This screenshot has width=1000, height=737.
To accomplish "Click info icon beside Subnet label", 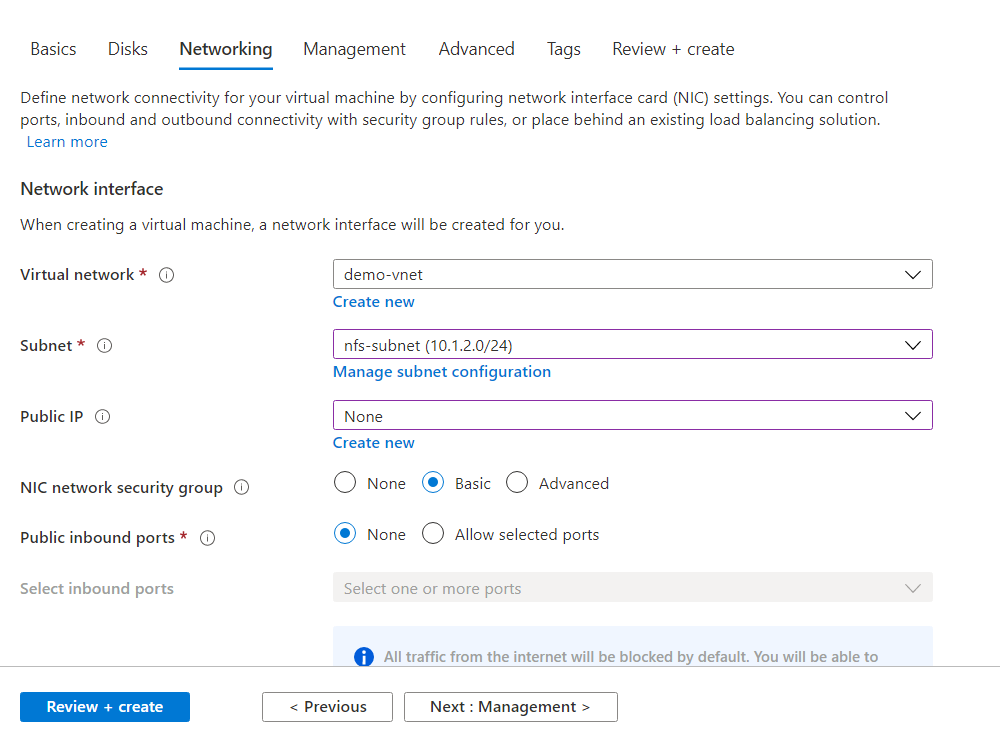I will [x=105, y=346].
